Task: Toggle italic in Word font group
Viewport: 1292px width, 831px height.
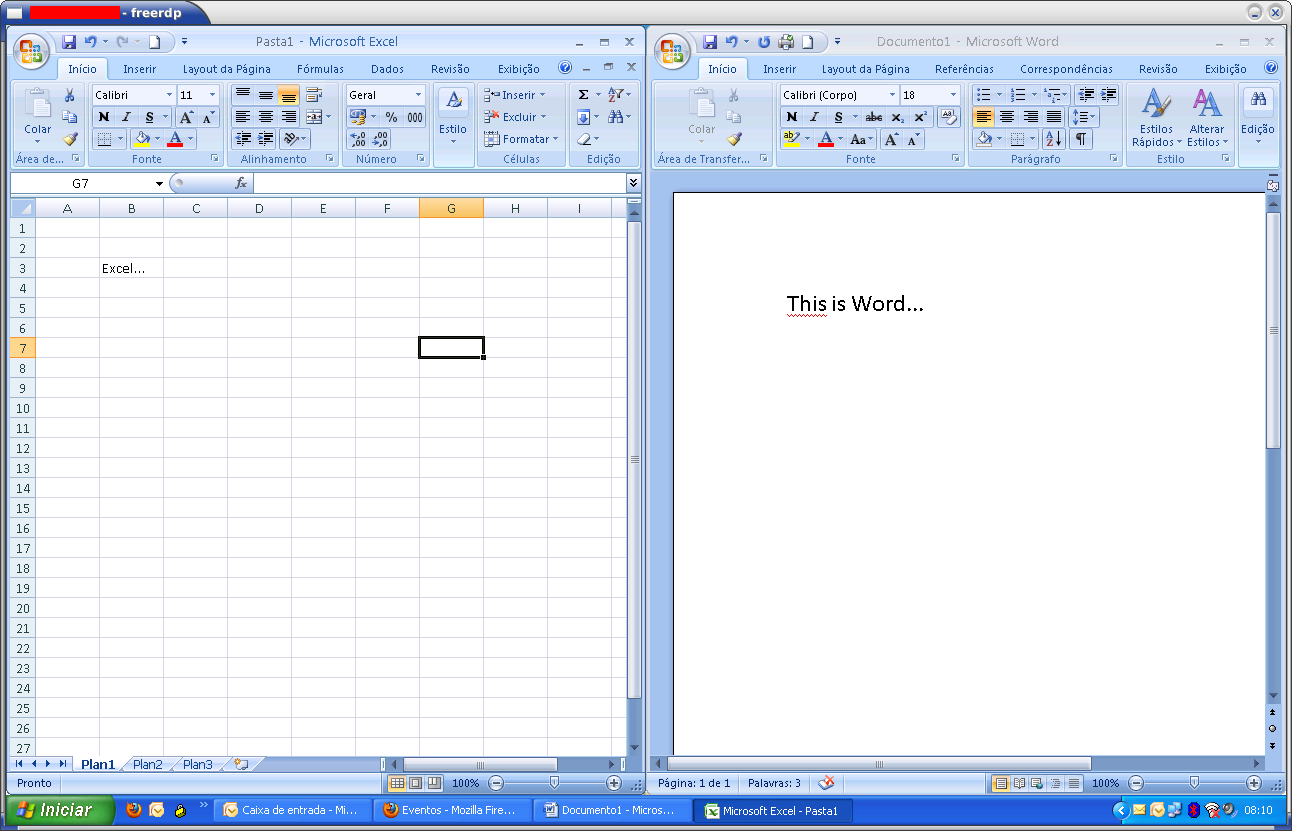Action: click(x=814, y=117)
